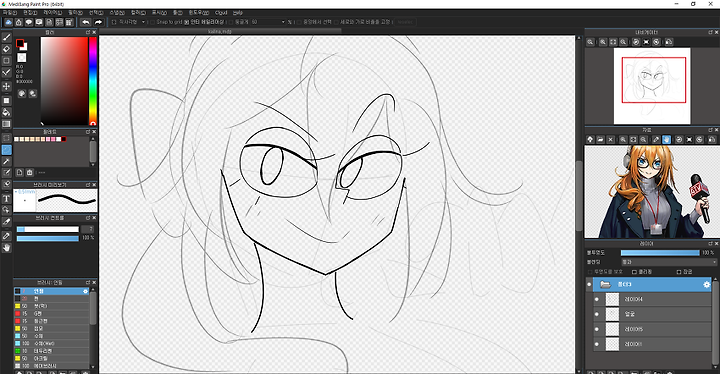Click the cloud icon in top toolbar
The height and width of the screenshot is (374, 720).
[x=8, y=22]
